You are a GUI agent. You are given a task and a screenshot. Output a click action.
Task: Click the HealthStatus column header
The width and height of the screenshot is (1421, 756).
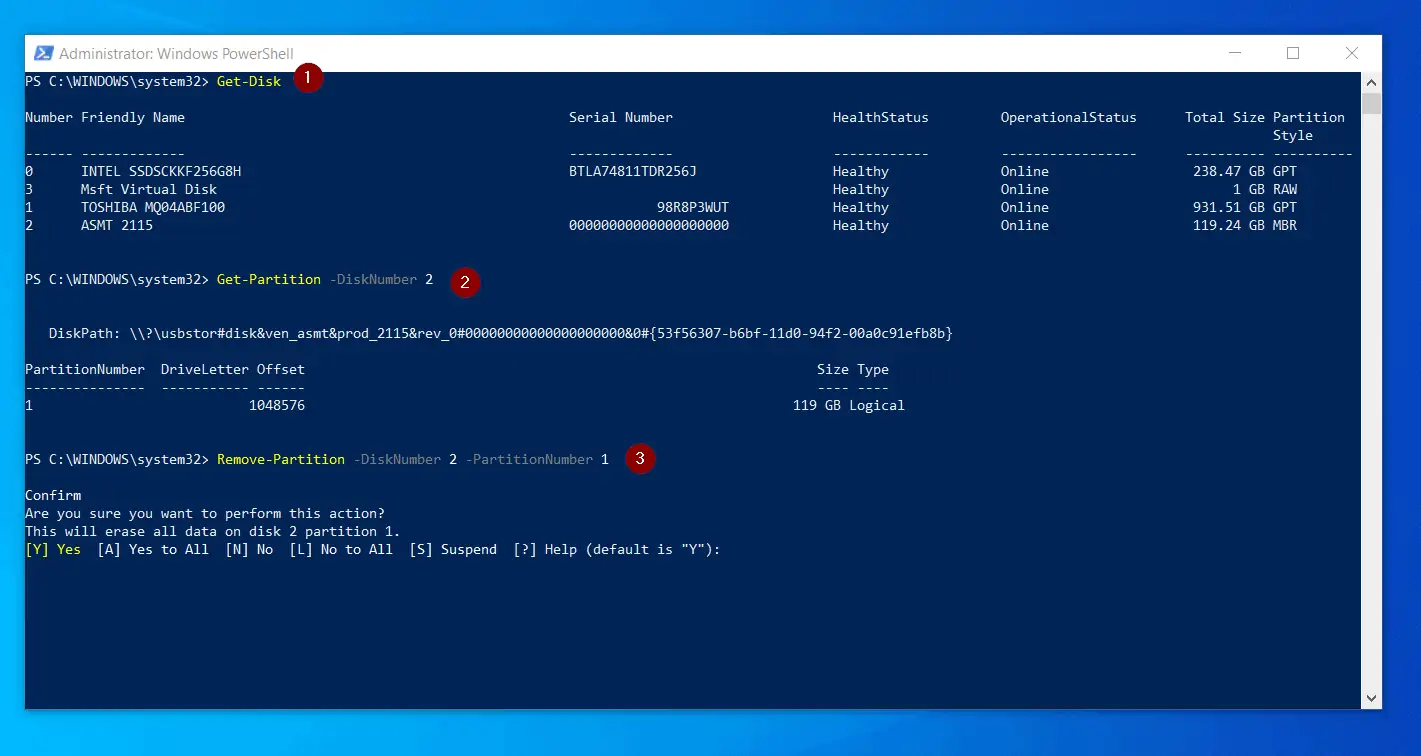[881, 117]
